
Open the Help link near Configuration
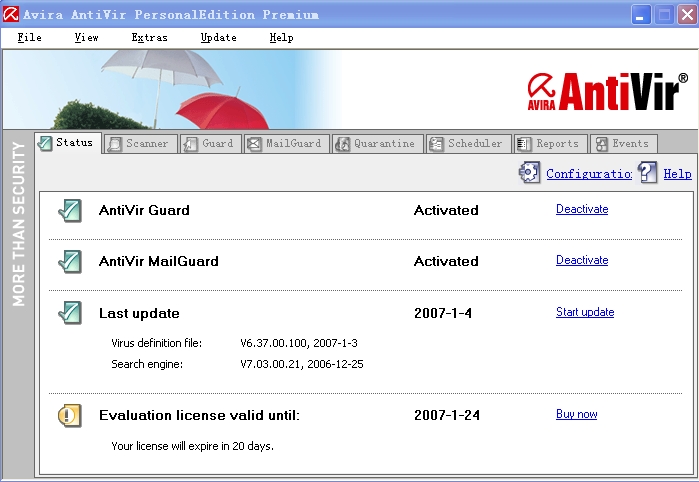pos(677,173)
